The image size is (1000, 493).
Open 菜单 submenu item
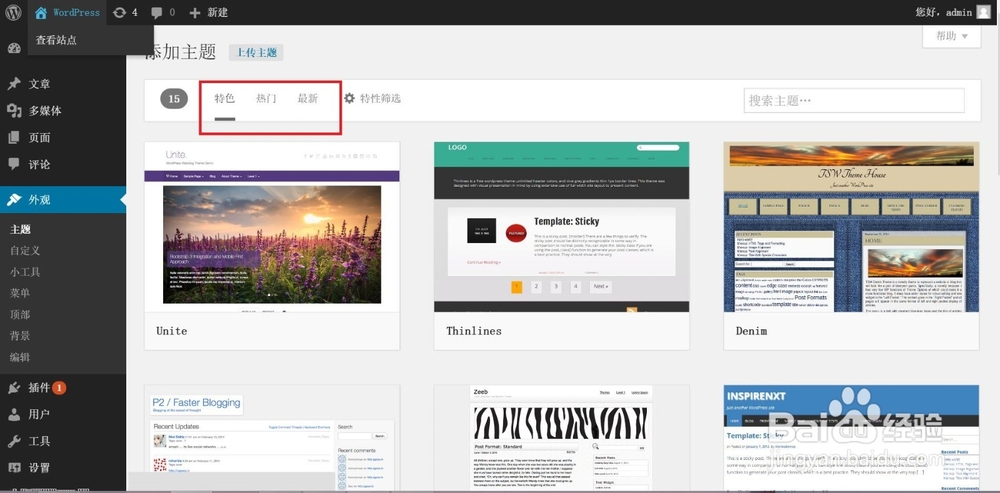point(20,293)
